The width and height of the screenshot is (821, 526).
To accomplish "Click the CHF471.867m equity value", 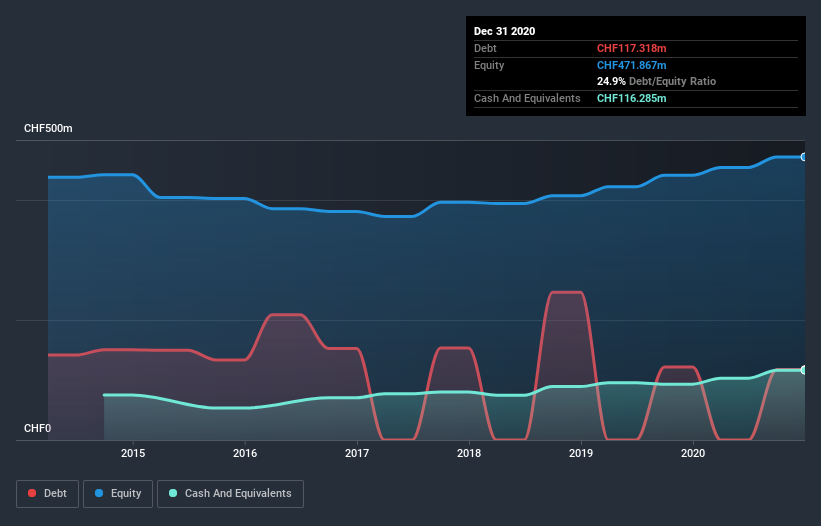I will (x=631, y=65).
